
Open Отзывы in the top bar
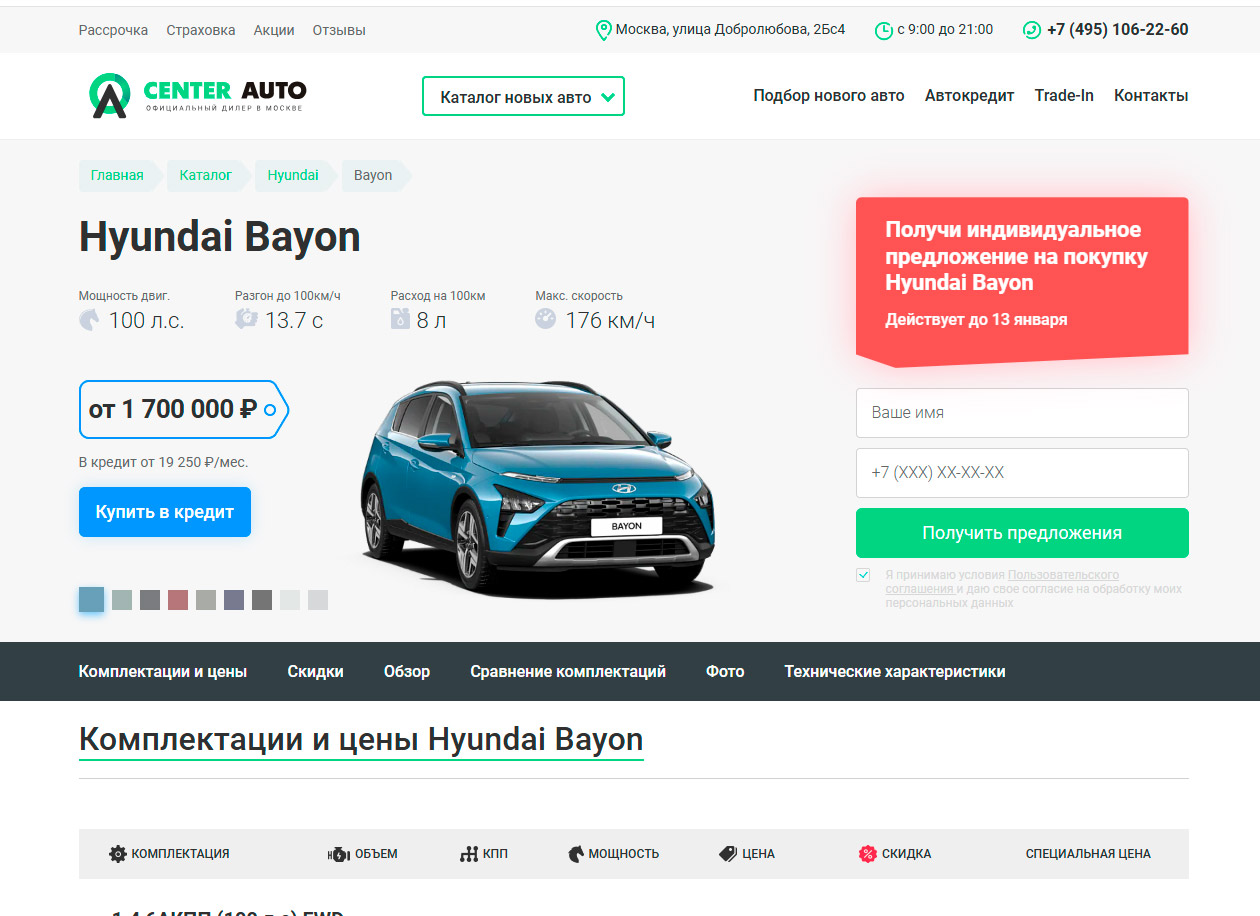(x=339, y=30)
